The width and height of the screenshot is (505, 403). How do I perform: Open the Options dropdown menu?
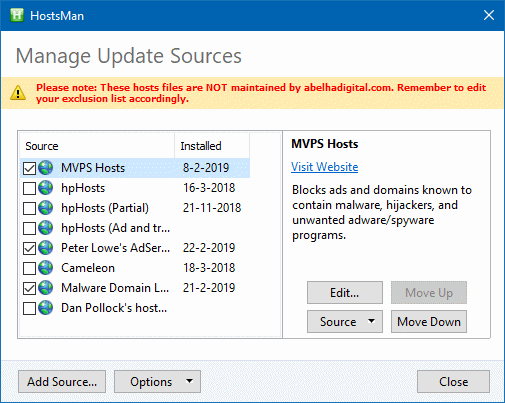click(x=157, y=382)
